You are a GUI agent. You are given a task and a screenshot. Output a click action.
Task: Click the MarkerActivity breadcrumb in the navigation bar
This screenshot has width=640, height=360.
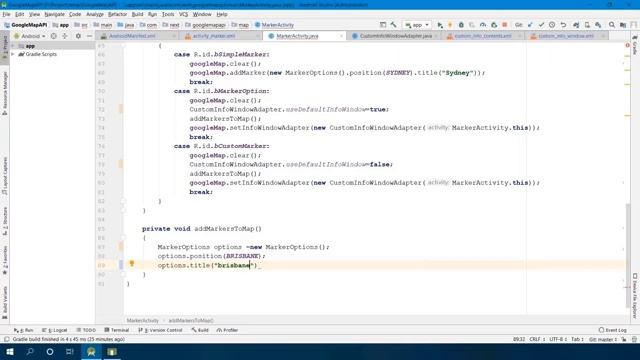274,25
